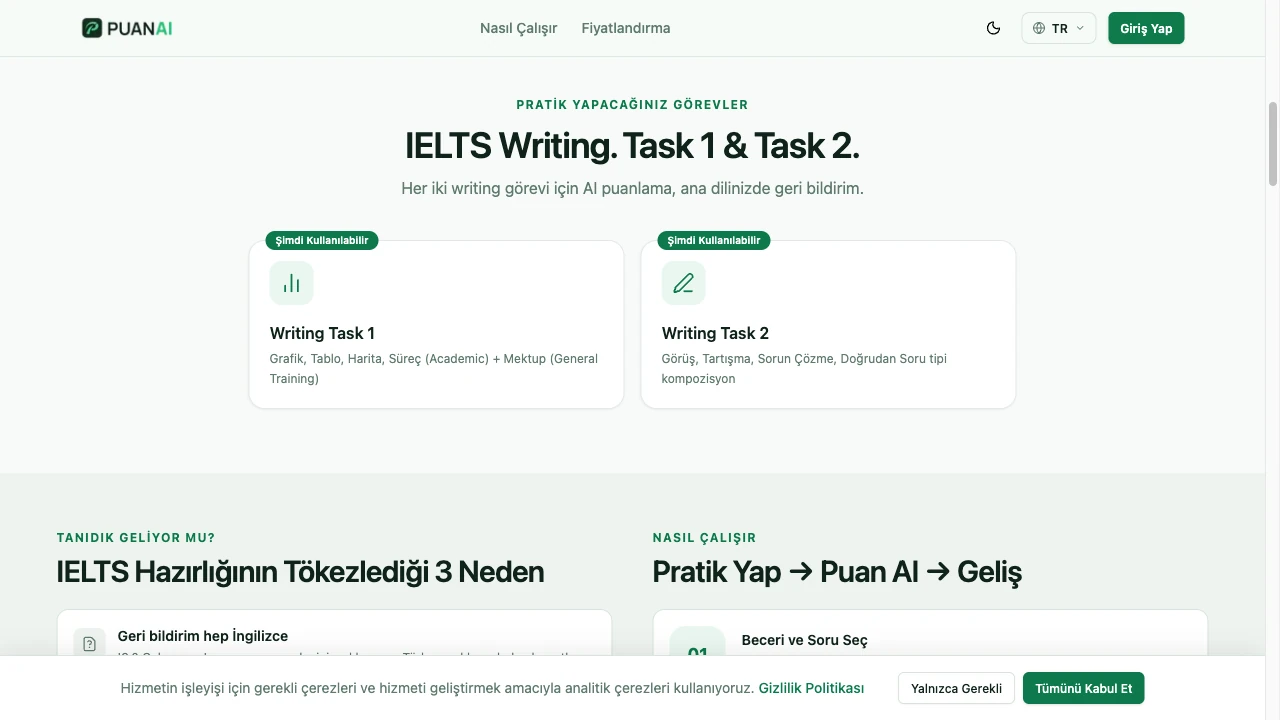Open the Writing Task 1 card title
The width and height of the screenshot is (1280, 720).
322,333
